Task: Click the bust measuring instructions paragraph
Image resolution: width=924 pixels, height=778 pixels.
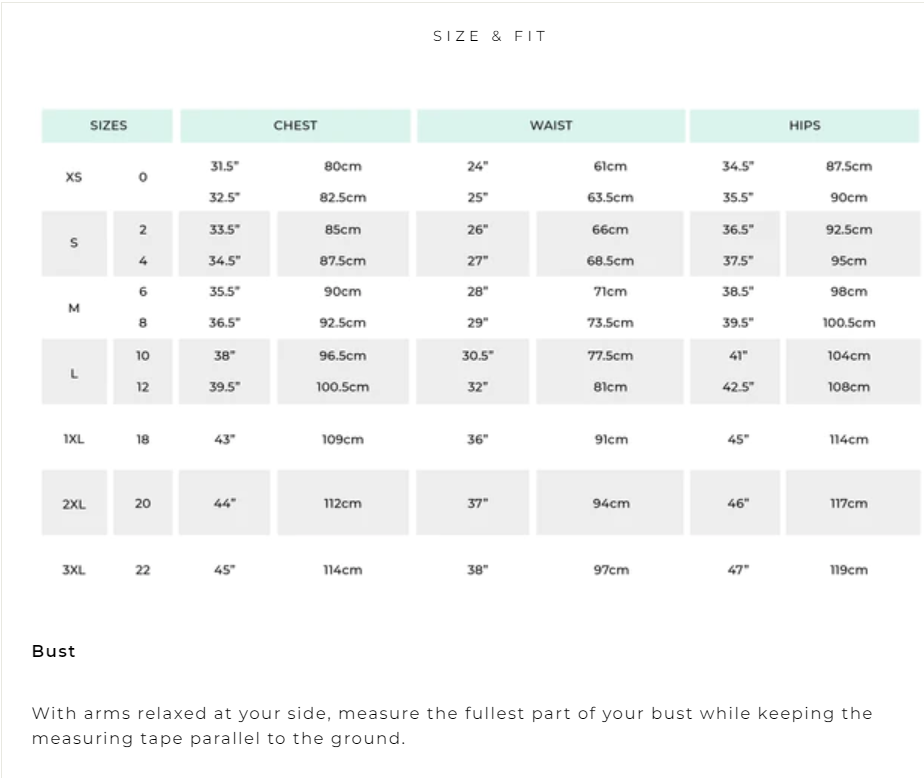Action: (x=452, y=726)
